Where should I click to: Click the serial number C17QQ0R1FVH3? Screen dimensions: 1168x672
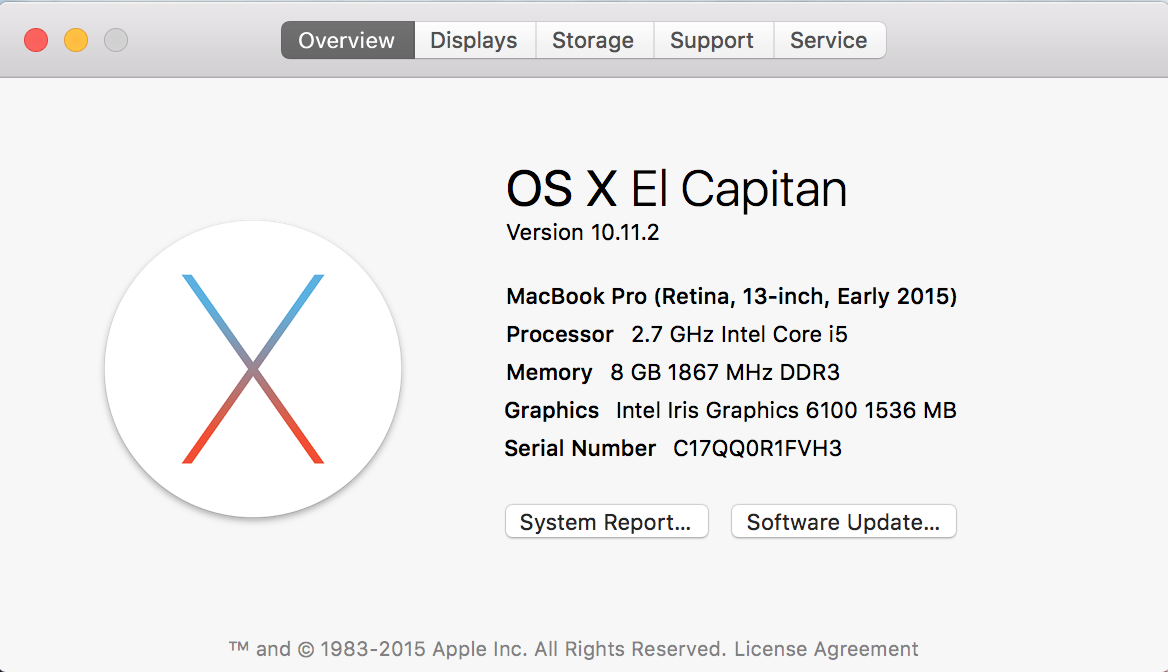click(x=757, y=448)
